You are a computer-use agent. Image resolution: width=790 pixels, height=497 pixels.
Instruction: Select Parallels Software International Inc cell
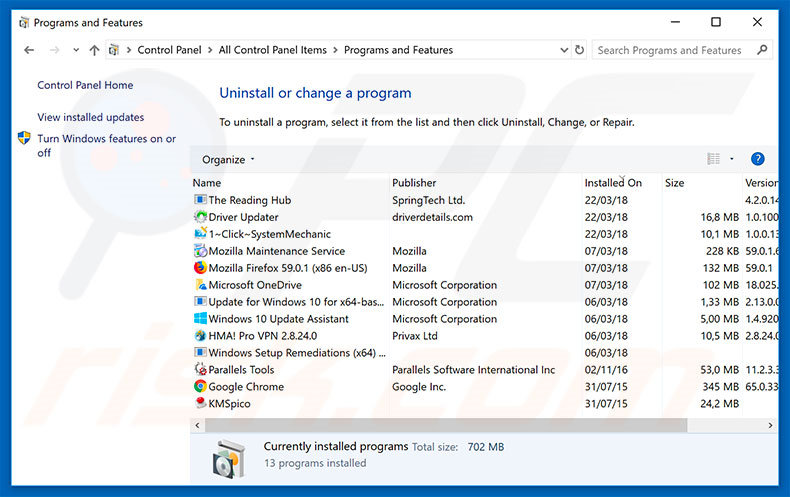point(474,369)
